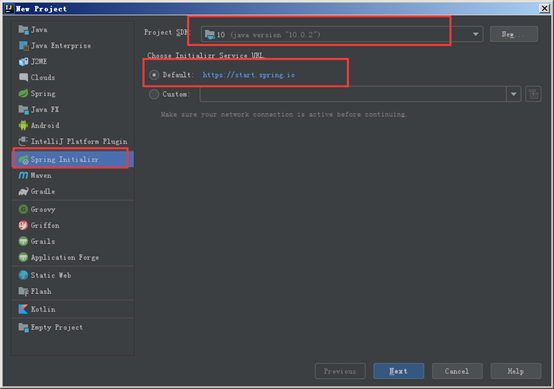Click the Griffon red icon
The height and width of the screenshot is (389, 554).
[x=23, y=225]
